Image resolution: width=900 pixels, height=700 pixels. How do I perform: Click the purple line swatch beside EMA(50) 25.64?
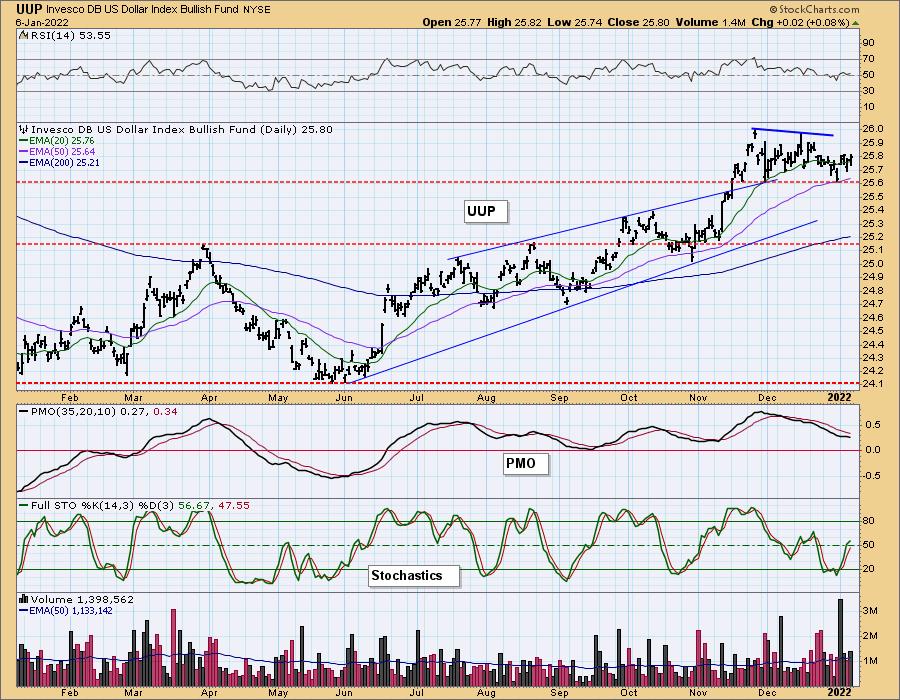click(24, 151)
